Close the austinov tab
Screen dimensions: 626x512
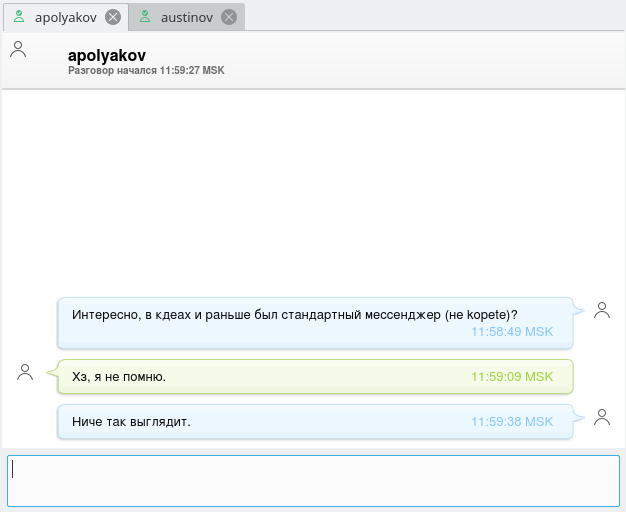[229, 17]
